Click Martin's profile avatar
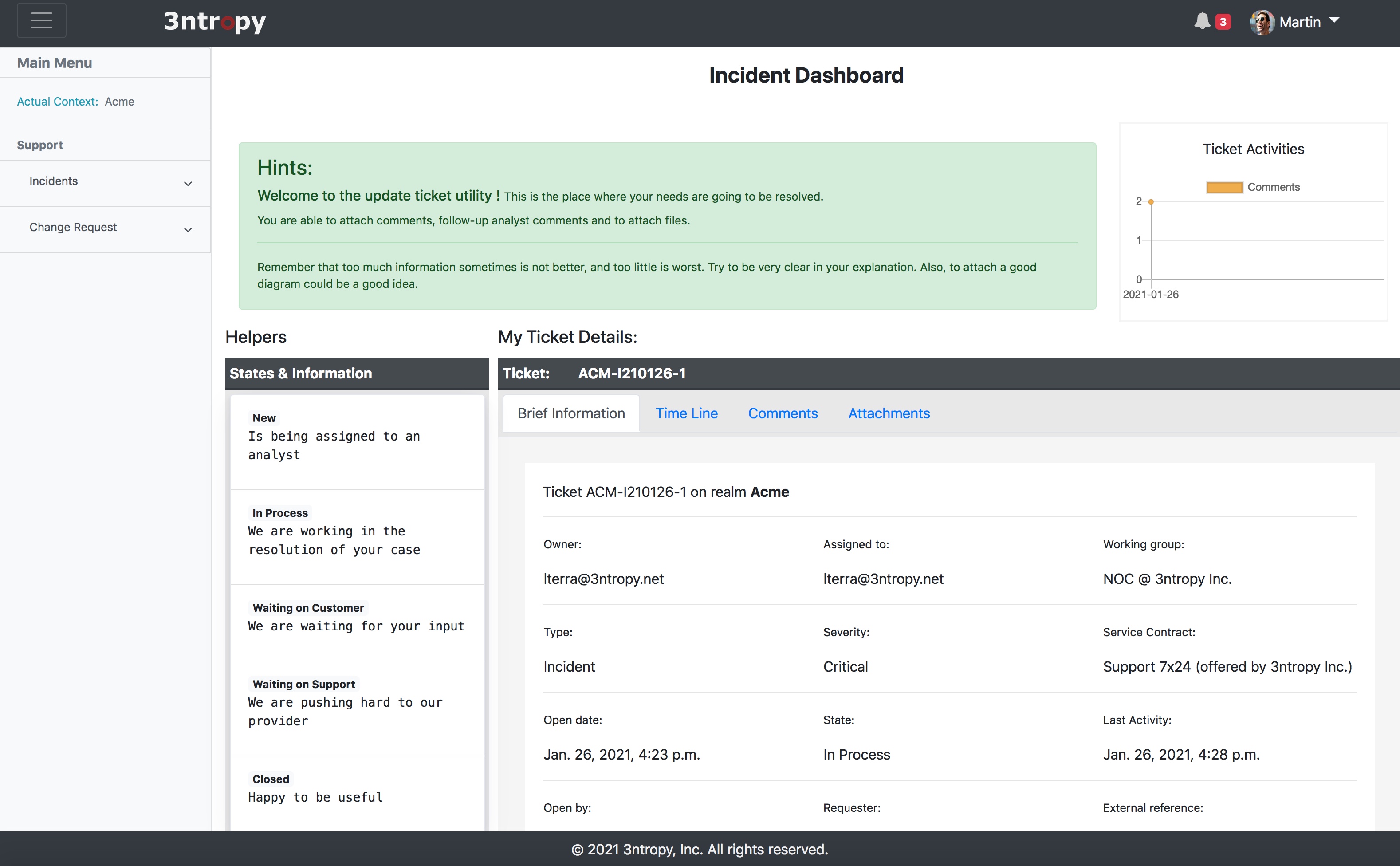1400x866 pixels. click(1262, 22)
